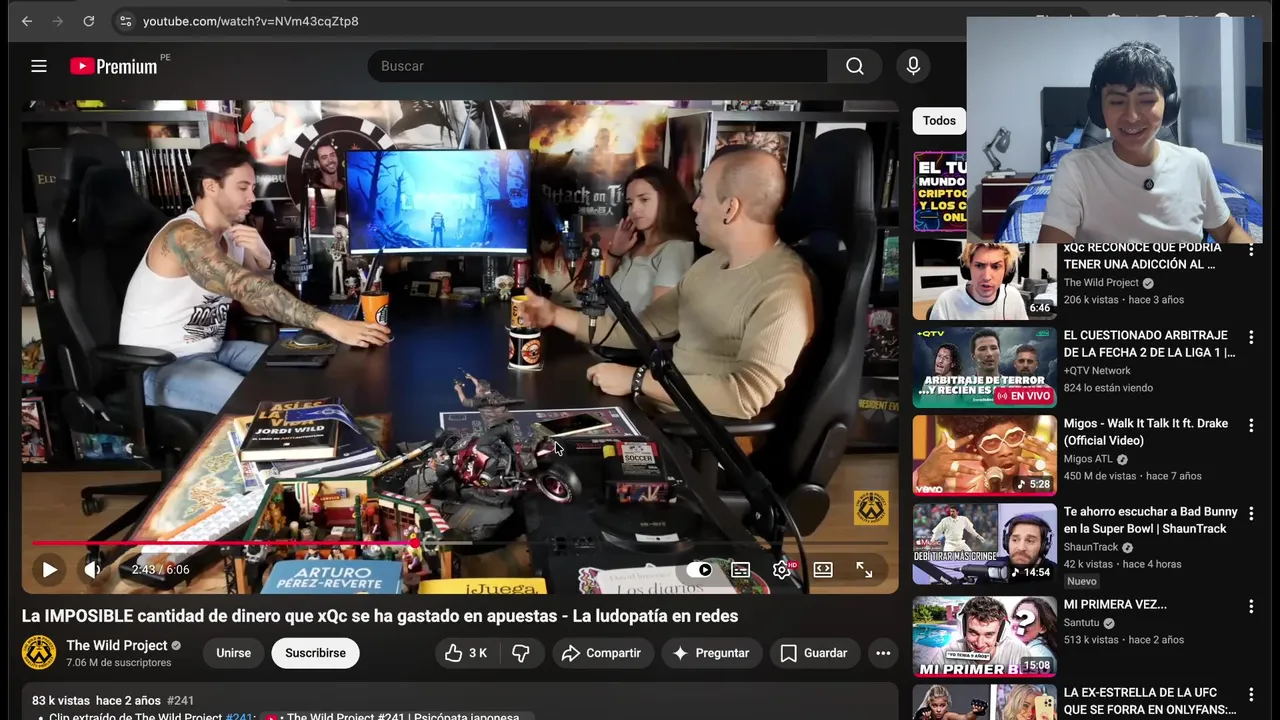Open The Wild Project channel name link
Viewport: 1280px width, 720px height.
pos(117,645)
